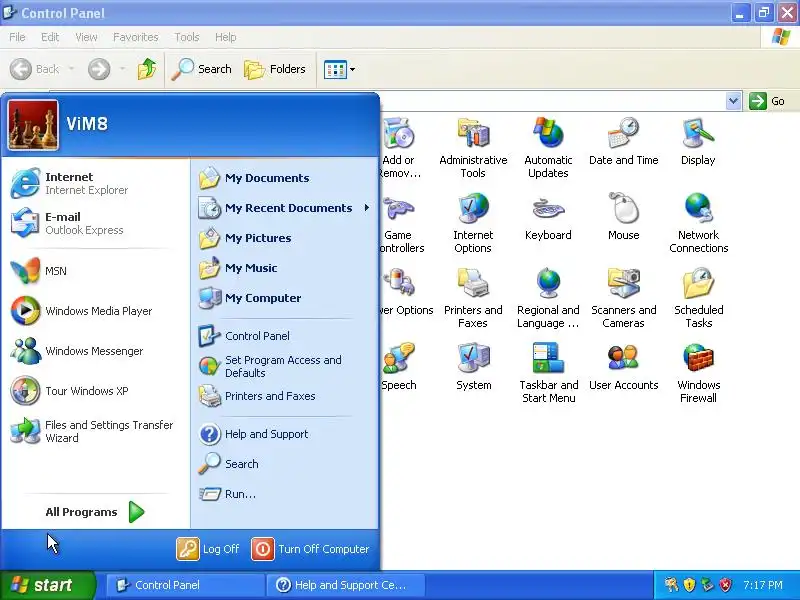The width and height of the screenshot is (800, 600).
Task: Open the Run dialog entry
Action: tap(283, 494)
